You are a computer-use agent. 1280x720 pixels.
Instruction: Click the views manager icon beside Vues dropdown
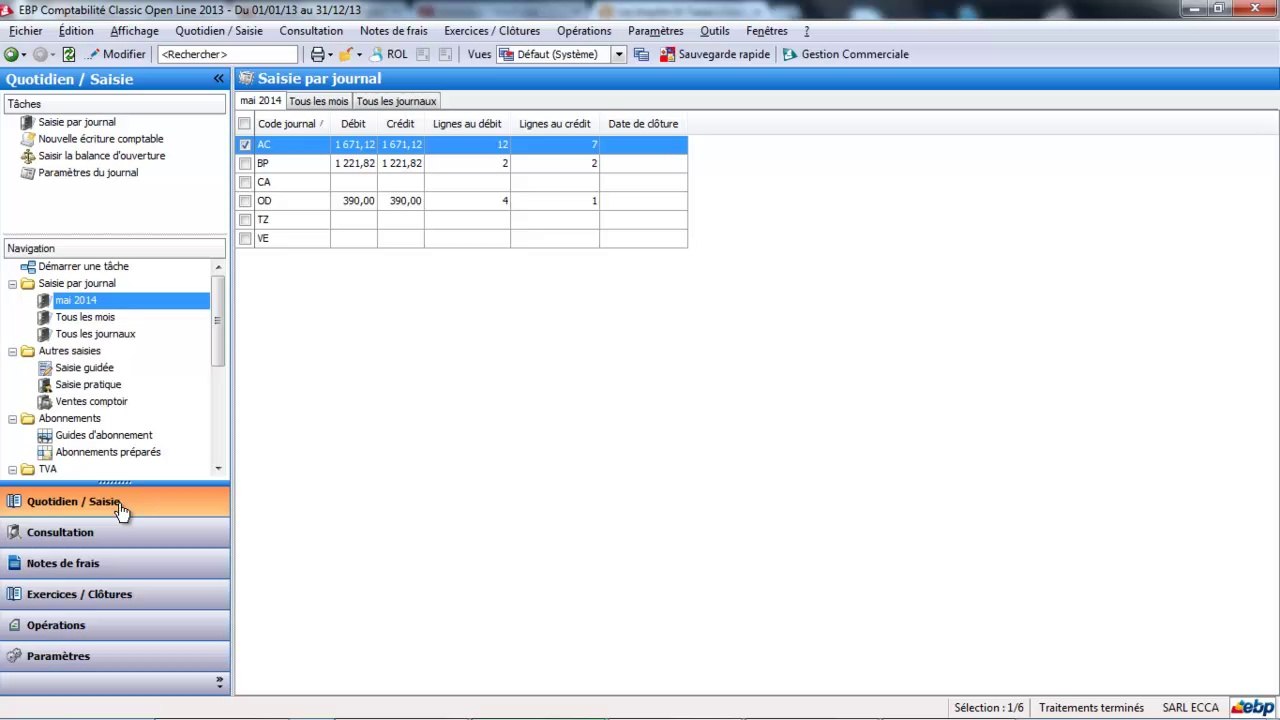point(642,55)
